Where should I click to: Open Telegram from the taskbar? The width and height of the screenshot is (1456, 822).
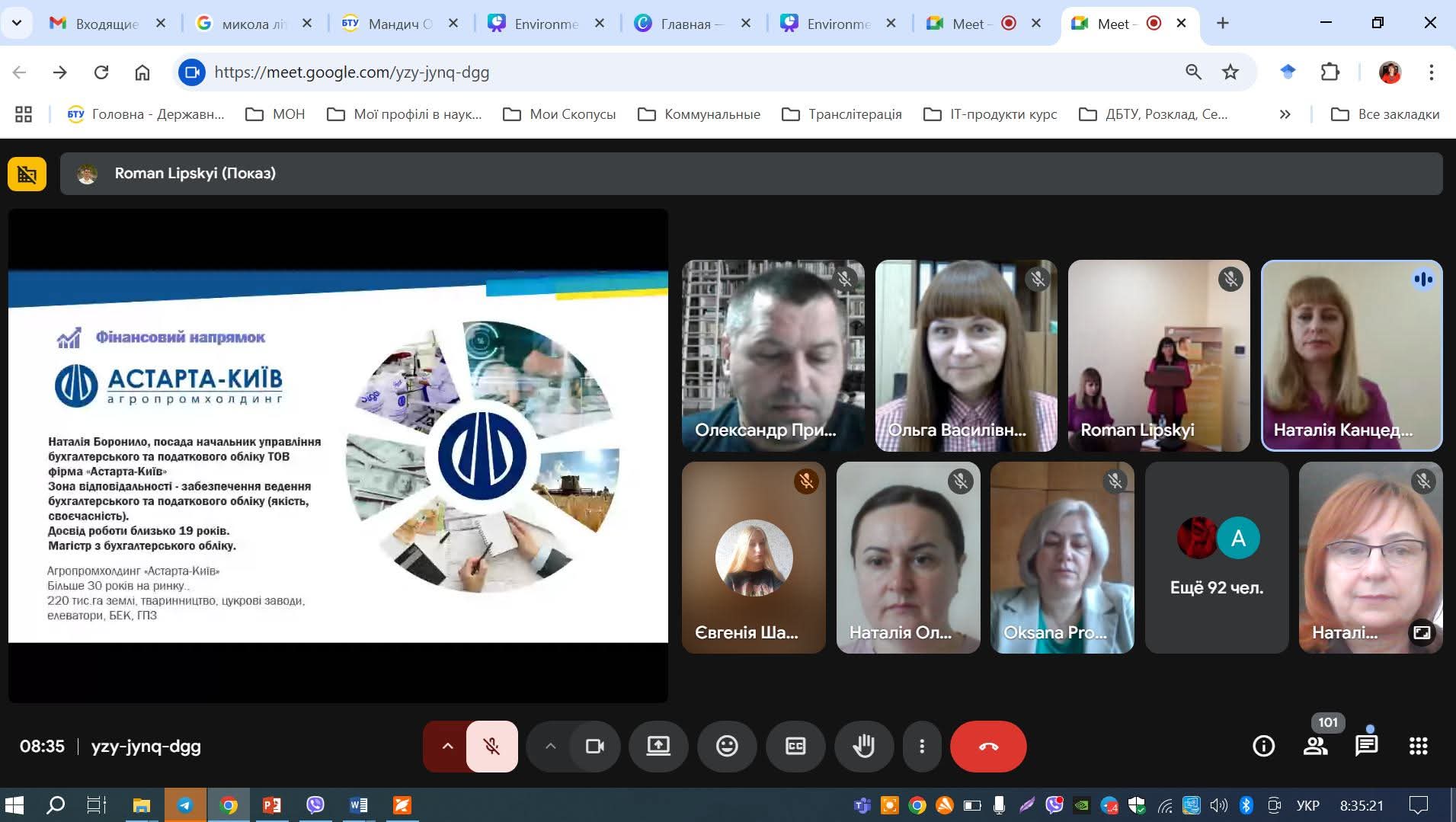pyautogui.click(x=184, y=805)
